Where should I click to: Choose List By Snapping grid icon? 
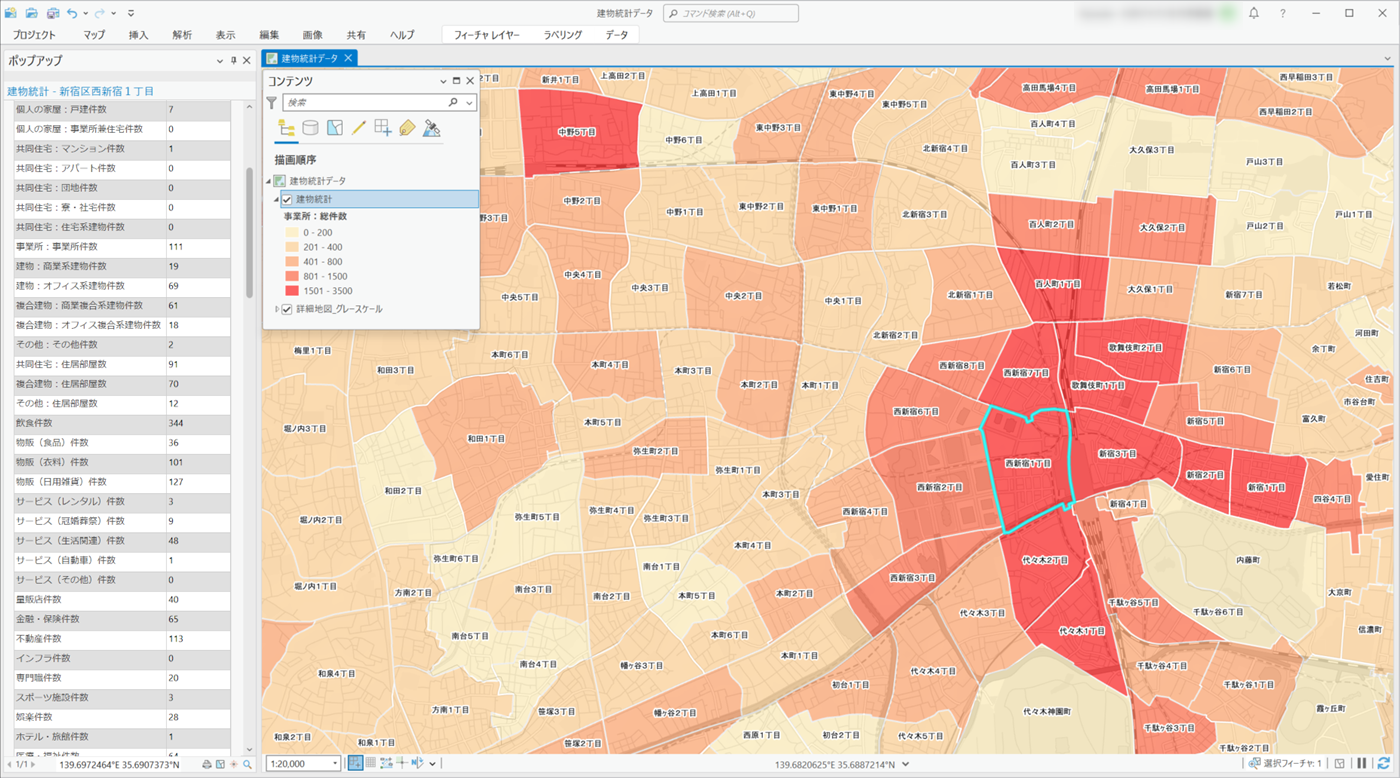(383, 128)
